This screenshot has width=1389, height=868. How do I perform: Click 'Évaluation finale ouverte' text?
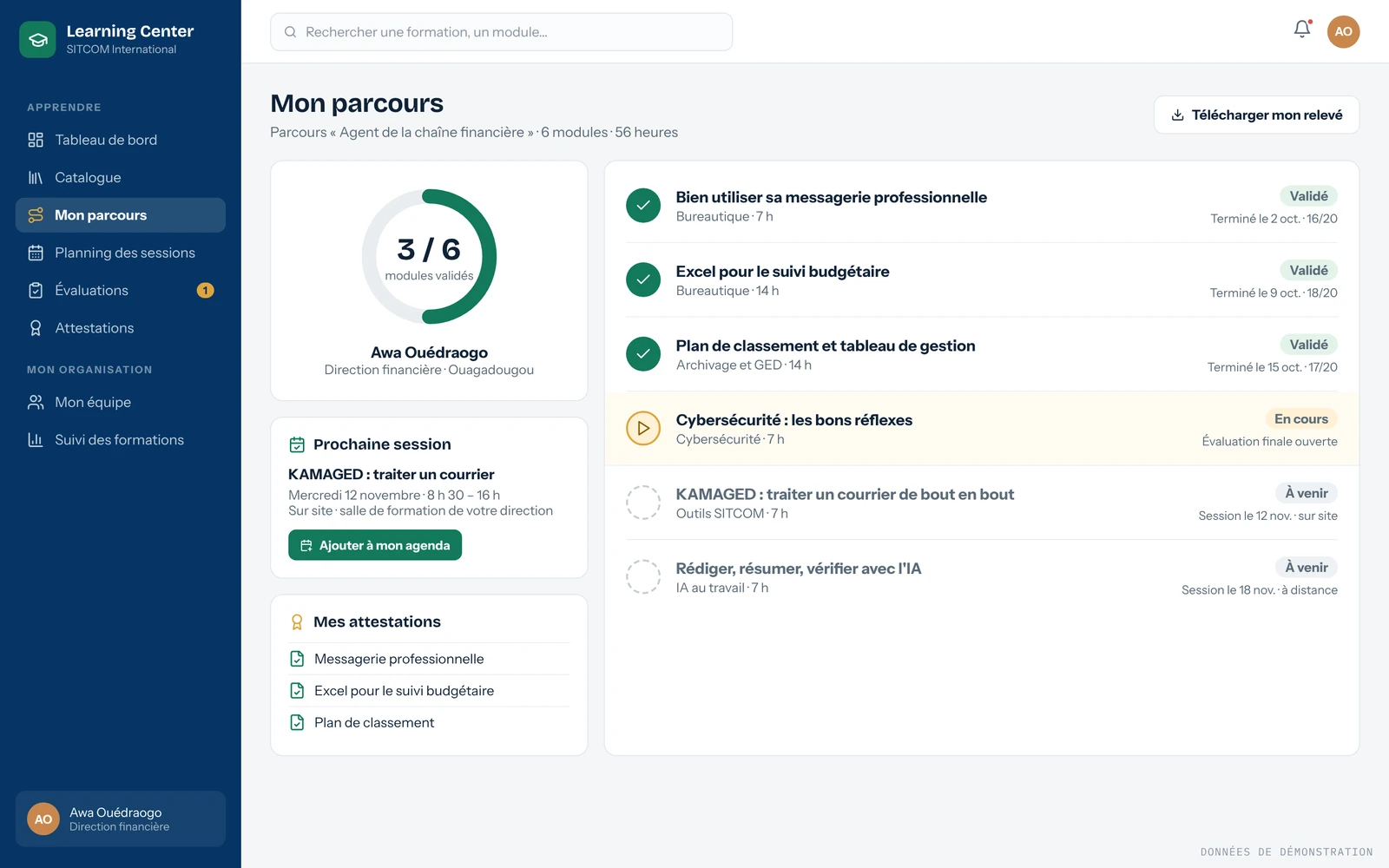tap(1269, 442)
